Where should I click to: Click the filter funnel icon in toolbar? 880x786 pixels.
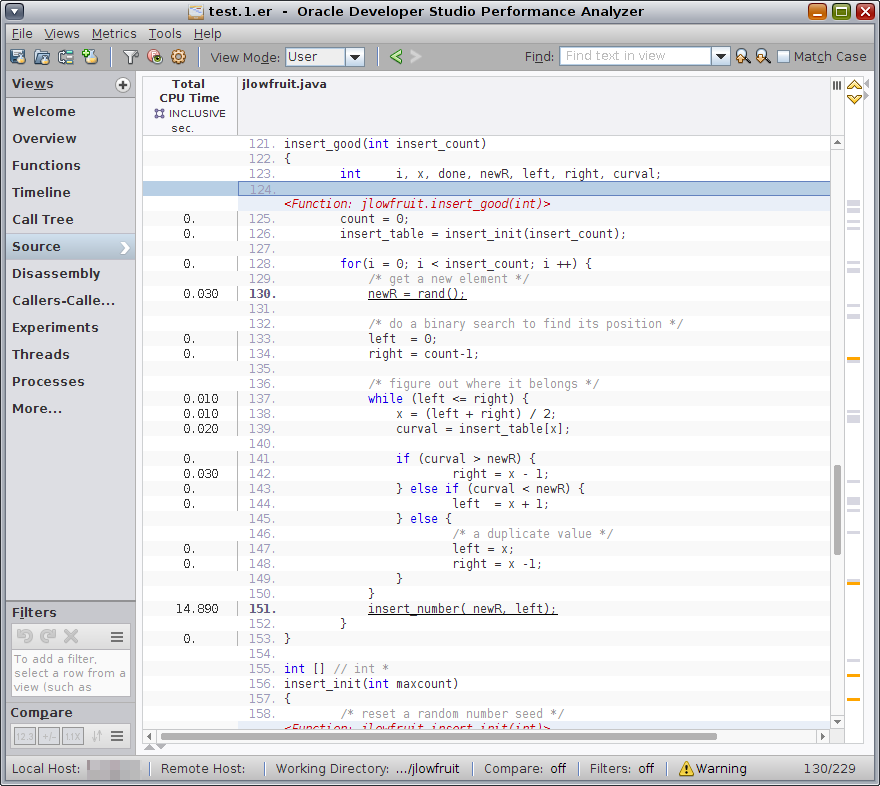[130, 57]
